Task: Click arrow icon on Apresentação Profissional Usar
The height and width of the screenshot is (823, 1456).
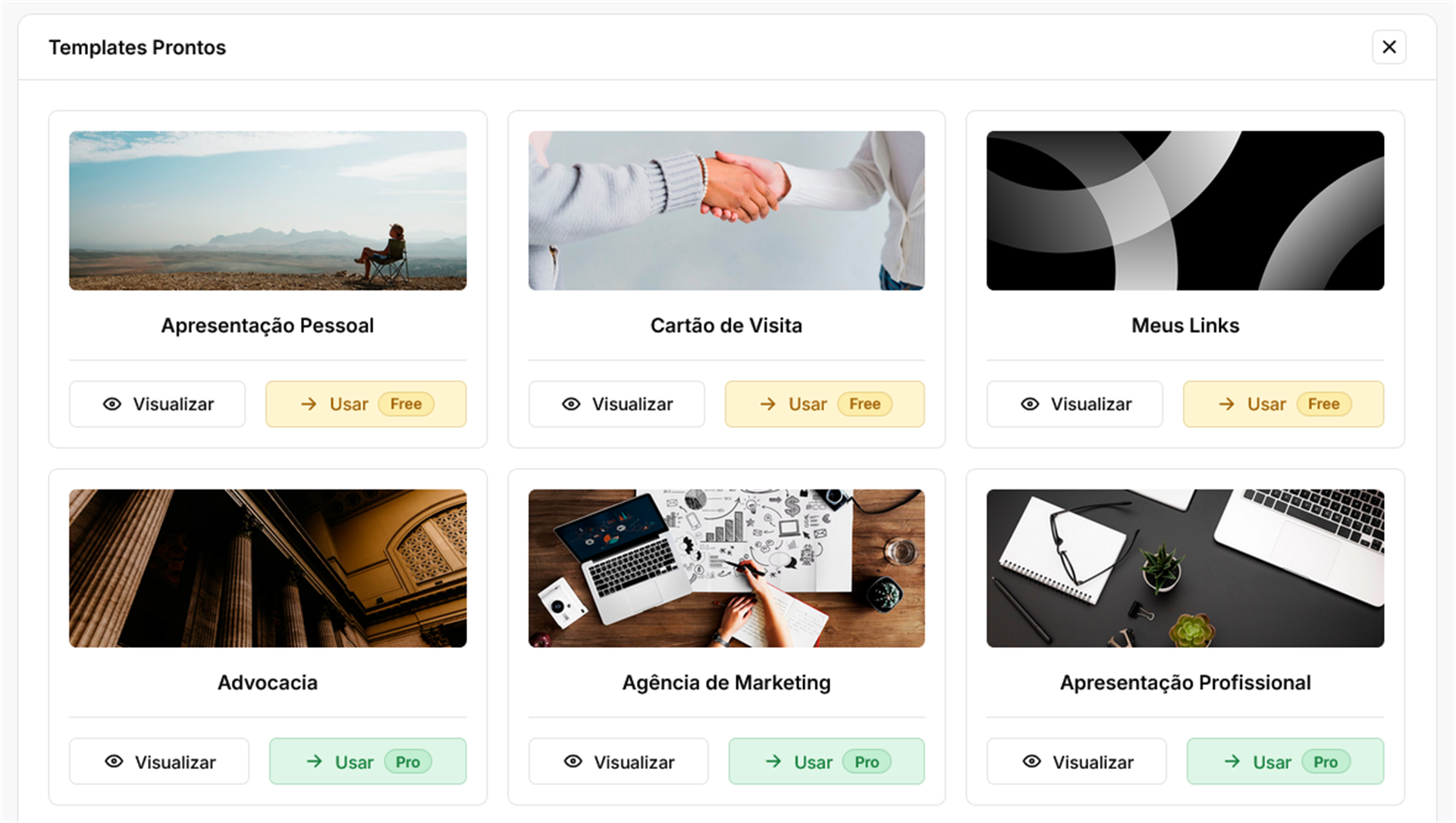Action: [x=1232, y=762]
